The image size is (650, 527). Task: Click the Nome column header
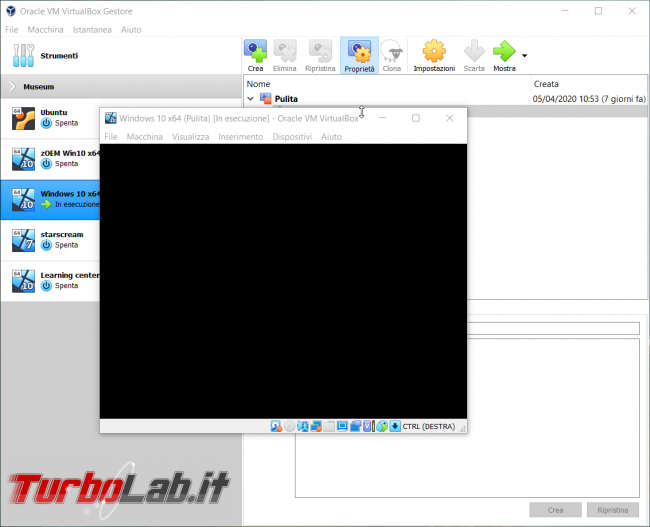point(258,84)
